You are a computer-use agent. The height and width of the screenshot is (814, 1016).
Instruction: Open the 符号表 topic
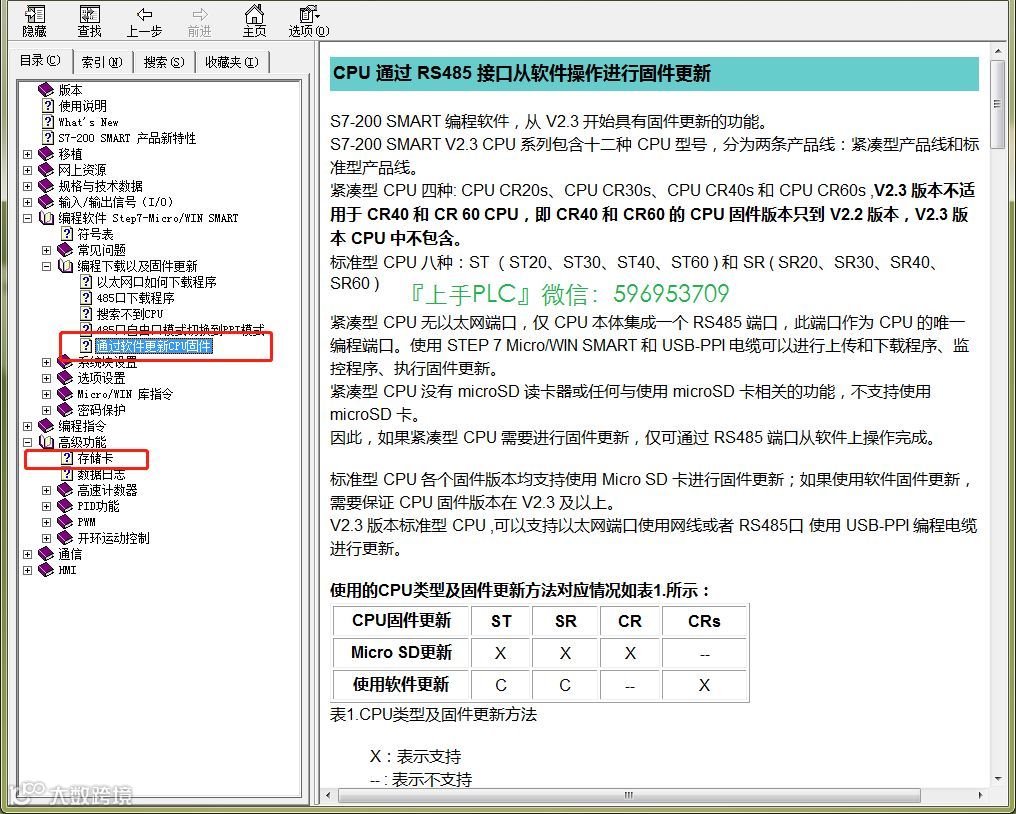(95, 234)
